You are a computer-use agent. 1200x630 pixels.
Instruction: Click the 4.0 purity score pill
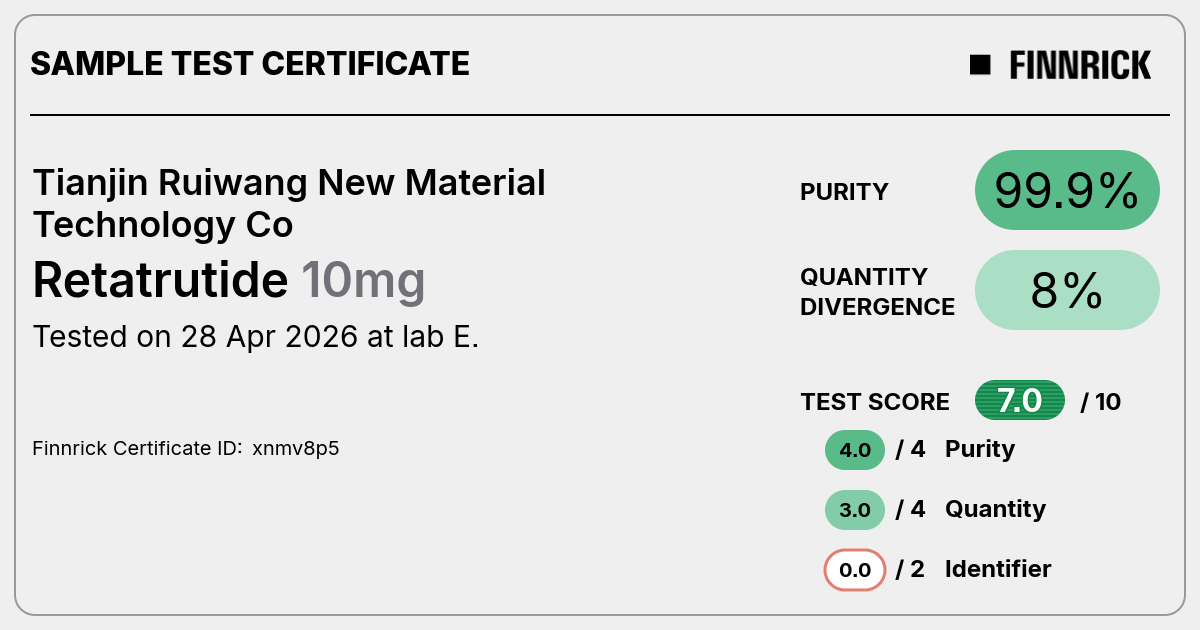tap(855, 450)
